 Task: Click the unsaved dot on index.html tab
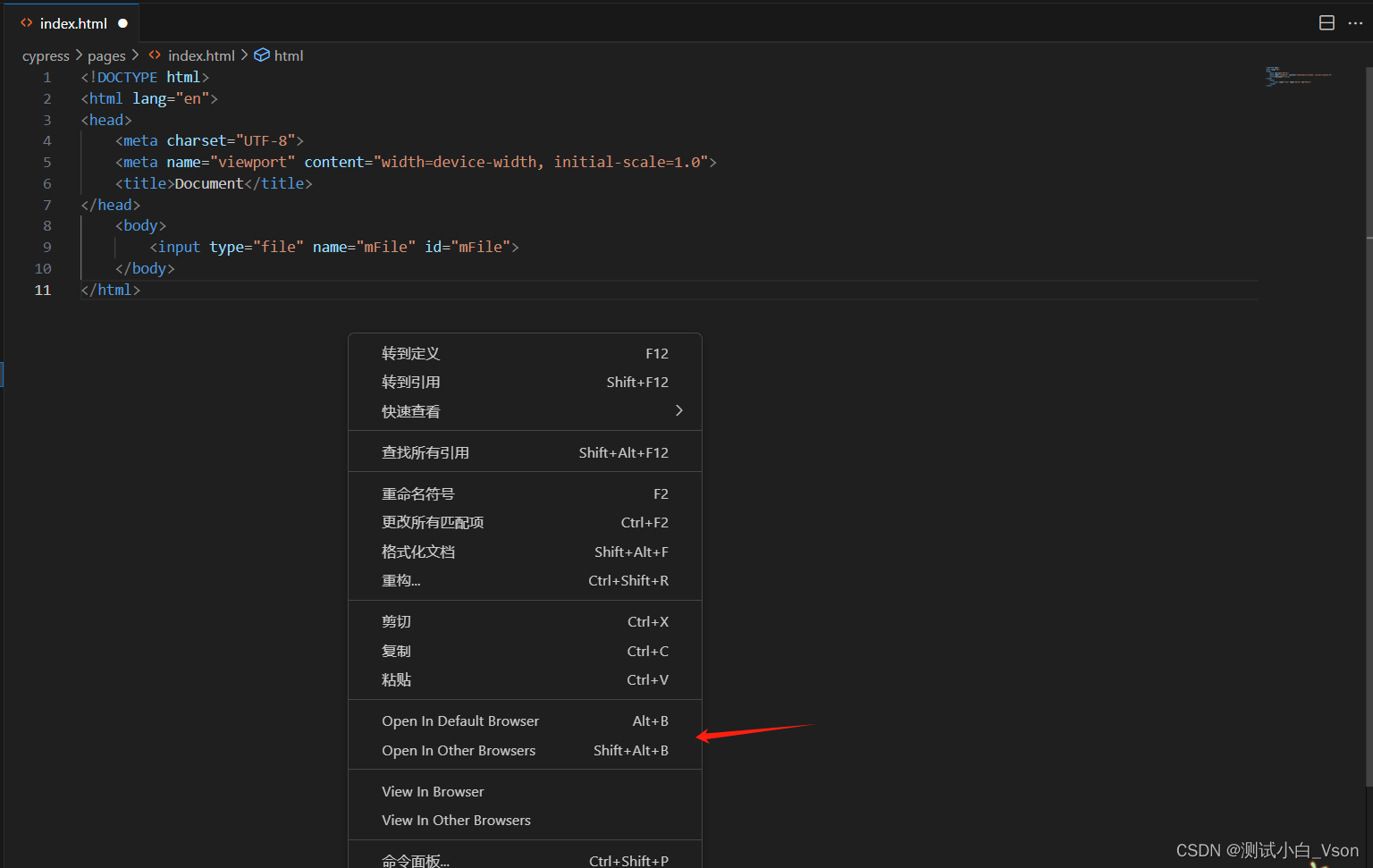coord(122,23)
